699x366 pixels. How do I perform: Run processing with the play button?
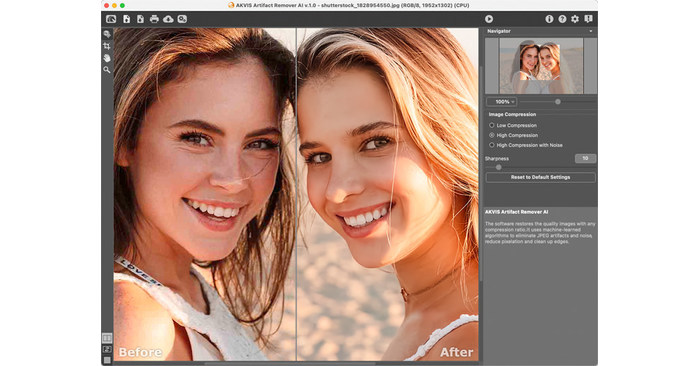click(489, 19)
